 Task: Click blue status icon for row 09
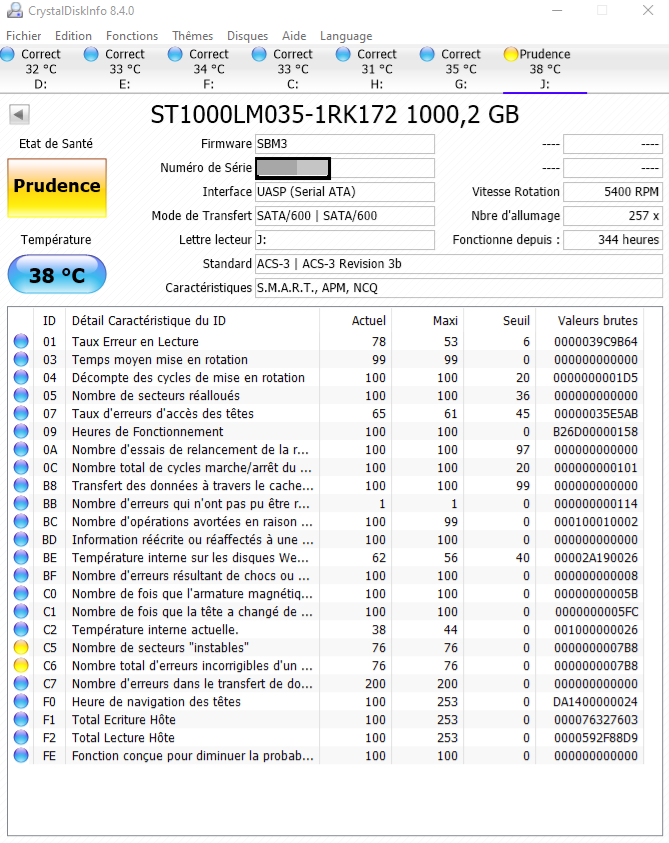(x=21, y=431)
